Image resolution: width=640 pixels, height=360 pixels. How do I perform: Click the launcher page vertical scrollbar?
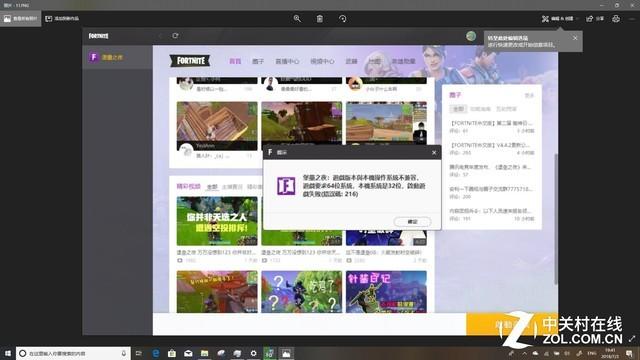click(x=556, y=218)
